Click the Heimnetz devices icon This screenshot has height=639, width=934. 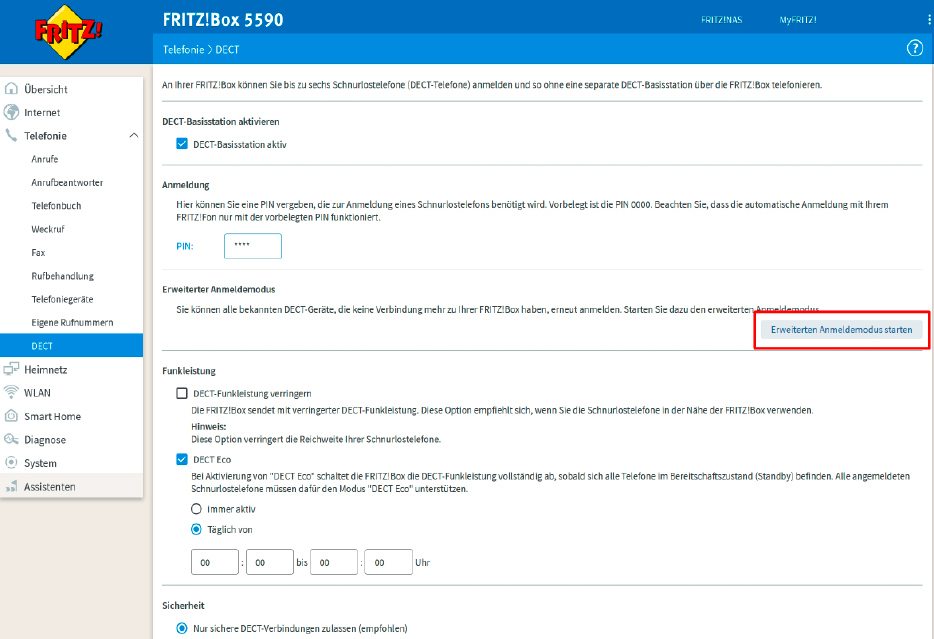pyautogui.click(x=11, y=369)
